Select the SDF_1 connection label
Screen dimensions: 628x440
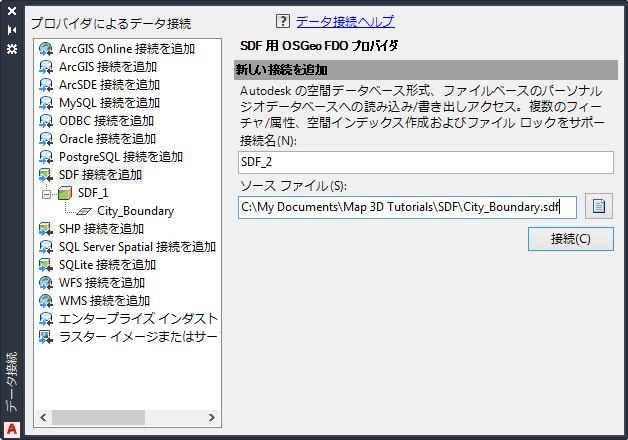93,193
